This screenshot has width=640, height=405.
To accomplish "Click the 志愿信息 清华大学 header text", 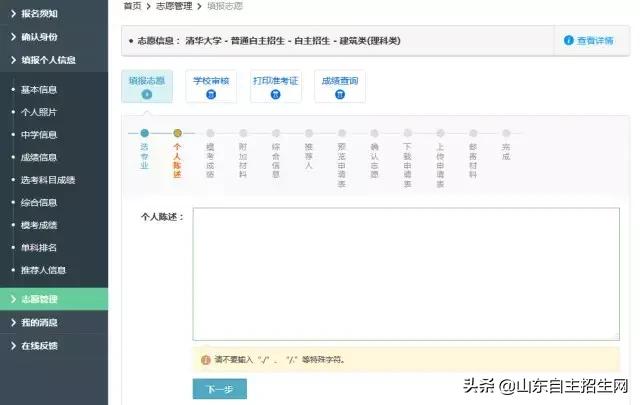I will point(269,41).
